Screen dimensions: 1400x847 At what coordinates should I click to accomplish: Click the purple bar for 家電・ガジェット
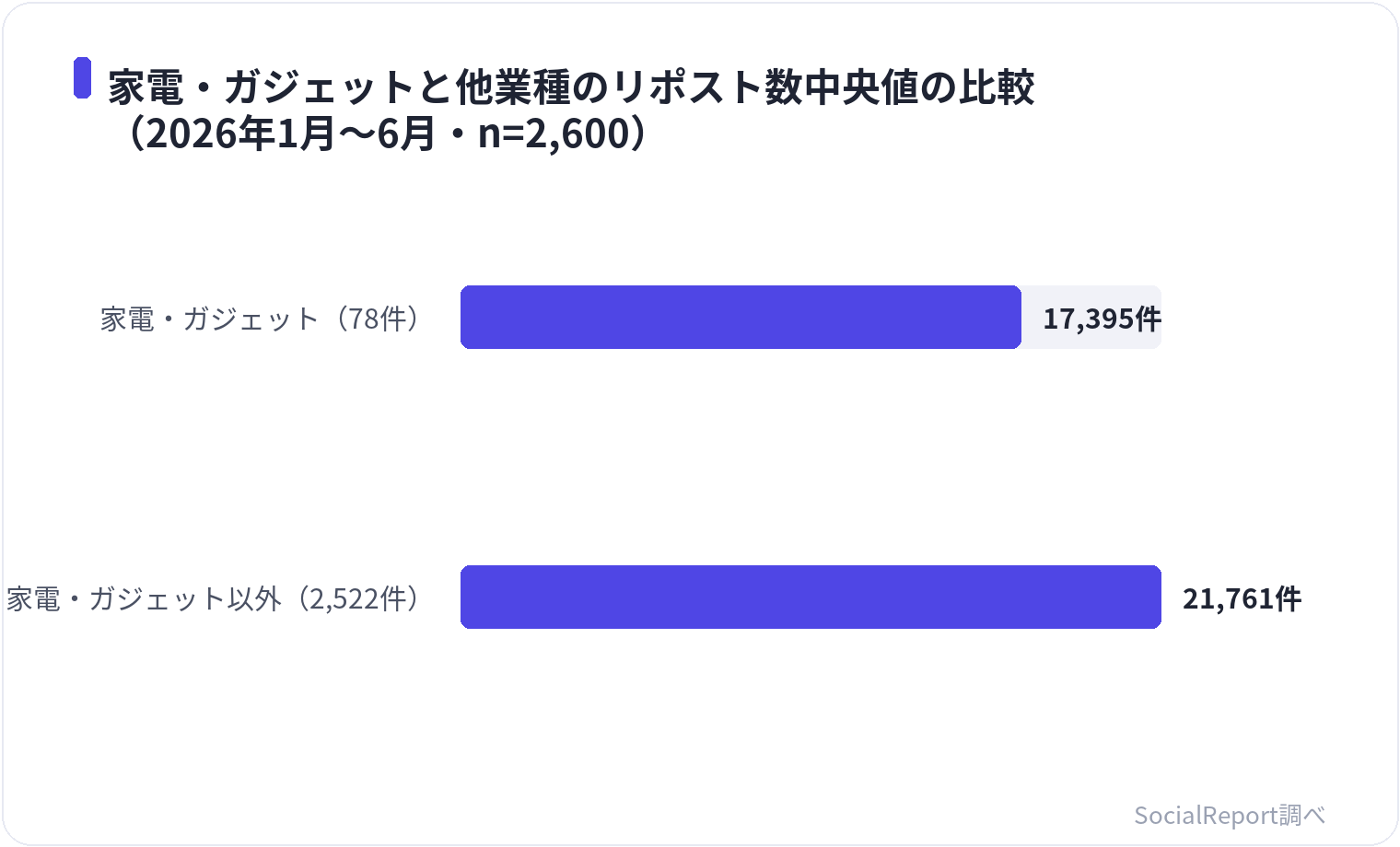pyautogui.click(x=741, y=317)
